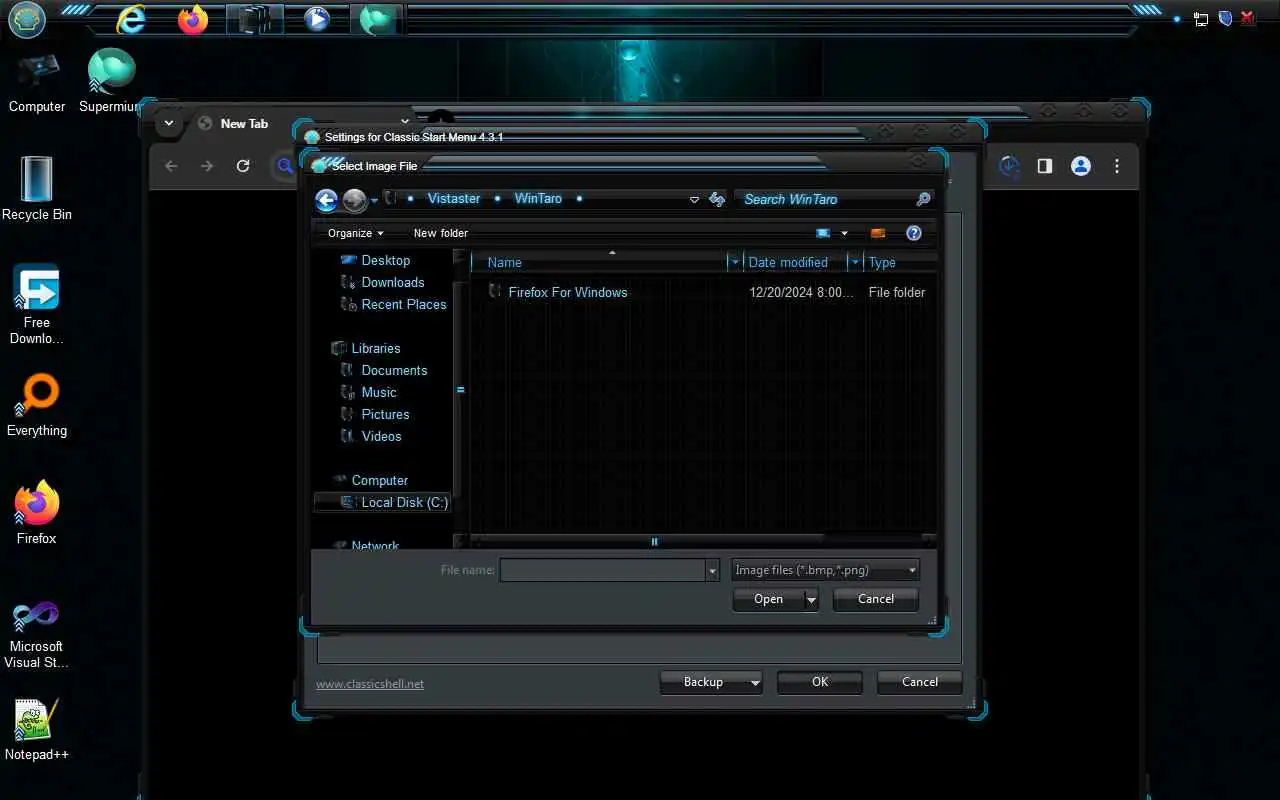Click OK in Classic Start Menu settings
The height and width of the screenshot is (800, 1280).
click(820, 682)
